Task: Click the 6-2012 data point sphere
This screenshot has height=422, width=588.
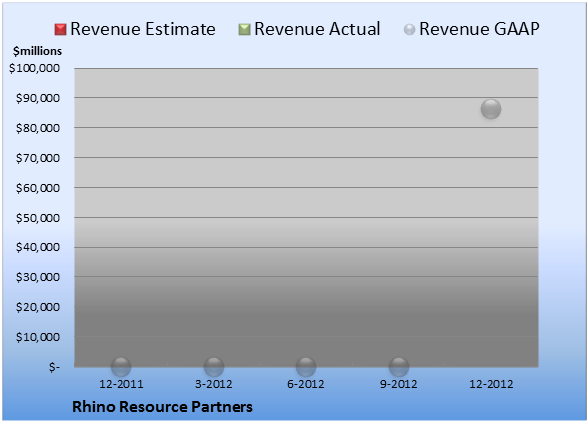Action: (306, 367)
